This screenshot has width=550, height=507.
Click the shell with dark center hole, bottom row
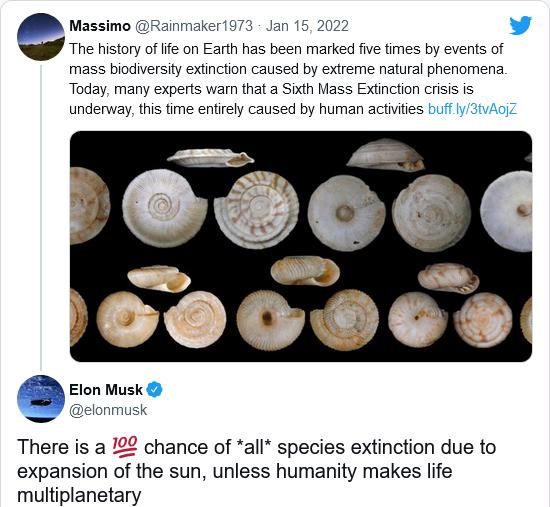(x=269, y=320)
